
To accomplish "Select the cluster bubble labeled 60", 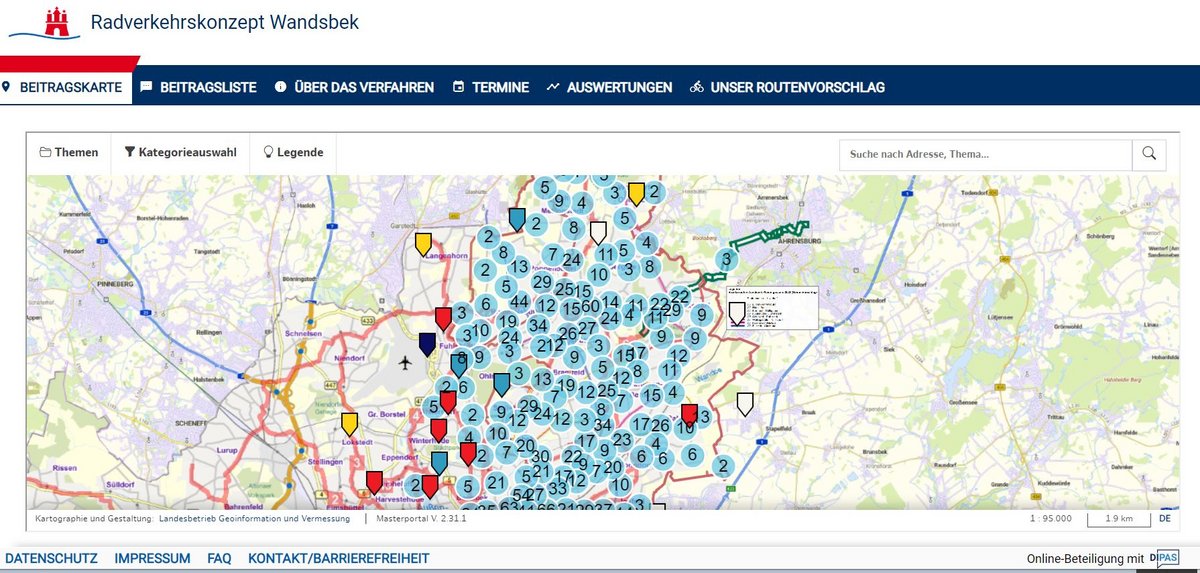I will click(590, 305).
